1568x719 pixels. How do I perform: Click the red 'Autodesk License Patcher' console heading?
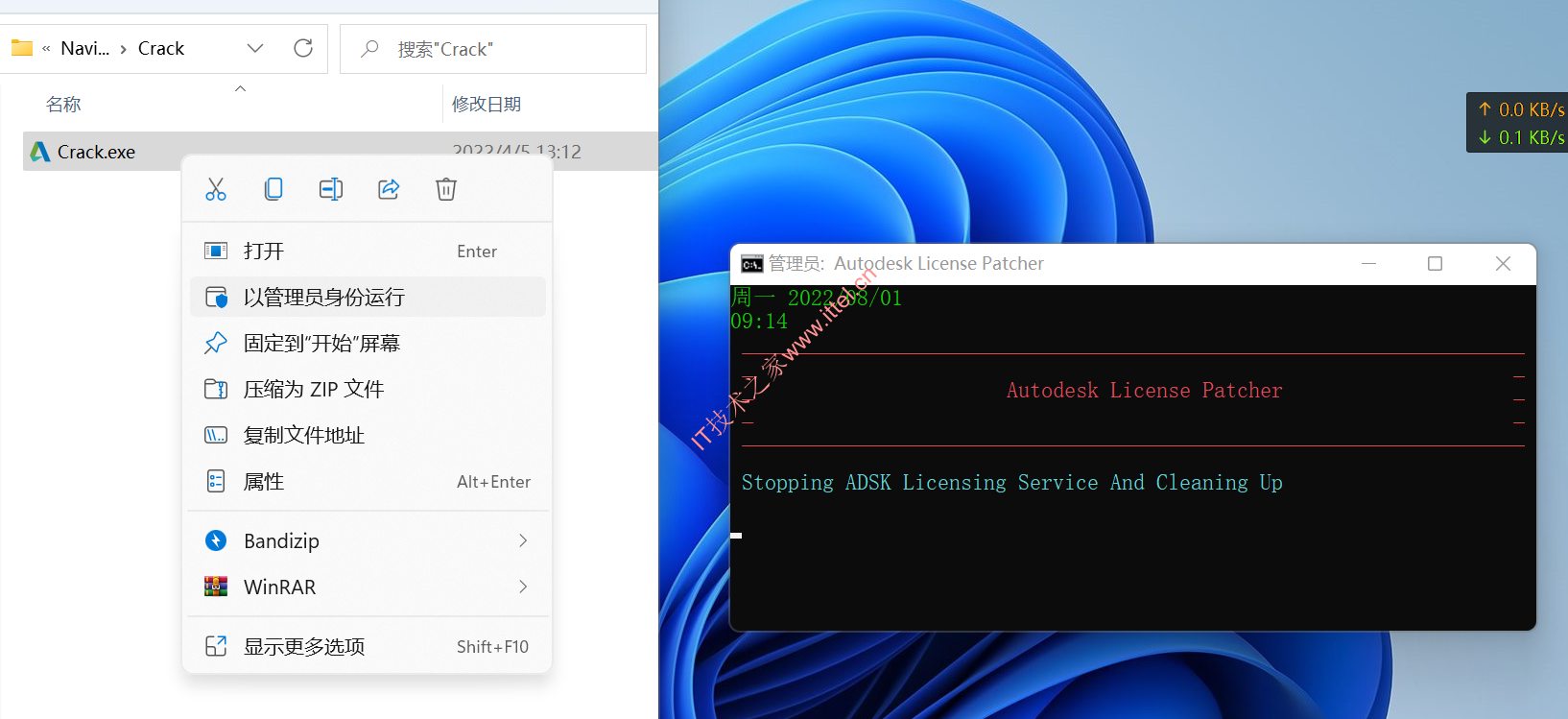(1144, 390)
